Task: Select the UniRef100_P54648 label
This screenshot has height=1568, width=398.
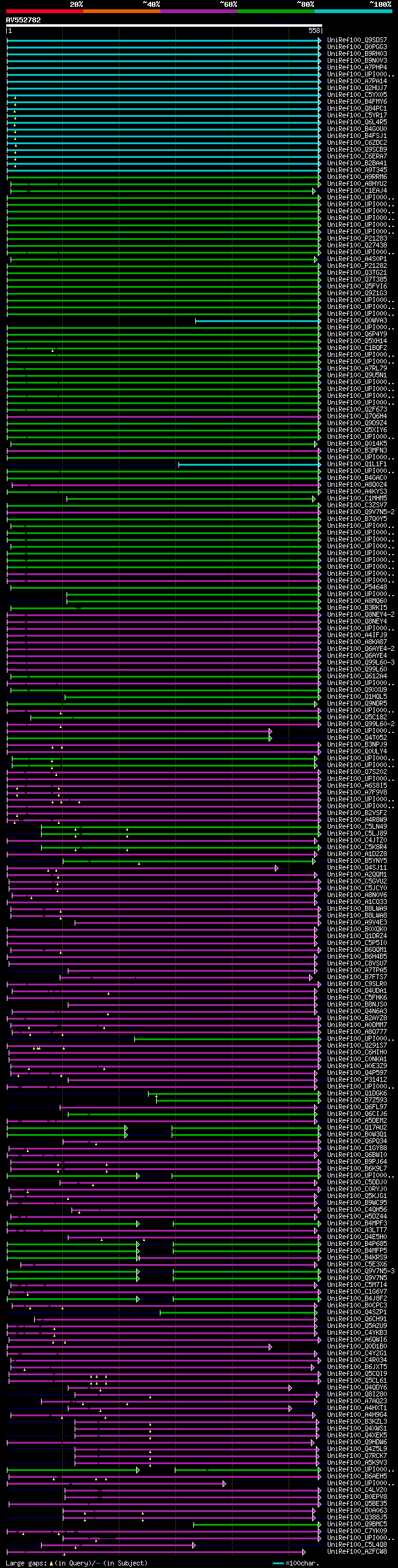Action: [x=357, y=588]
